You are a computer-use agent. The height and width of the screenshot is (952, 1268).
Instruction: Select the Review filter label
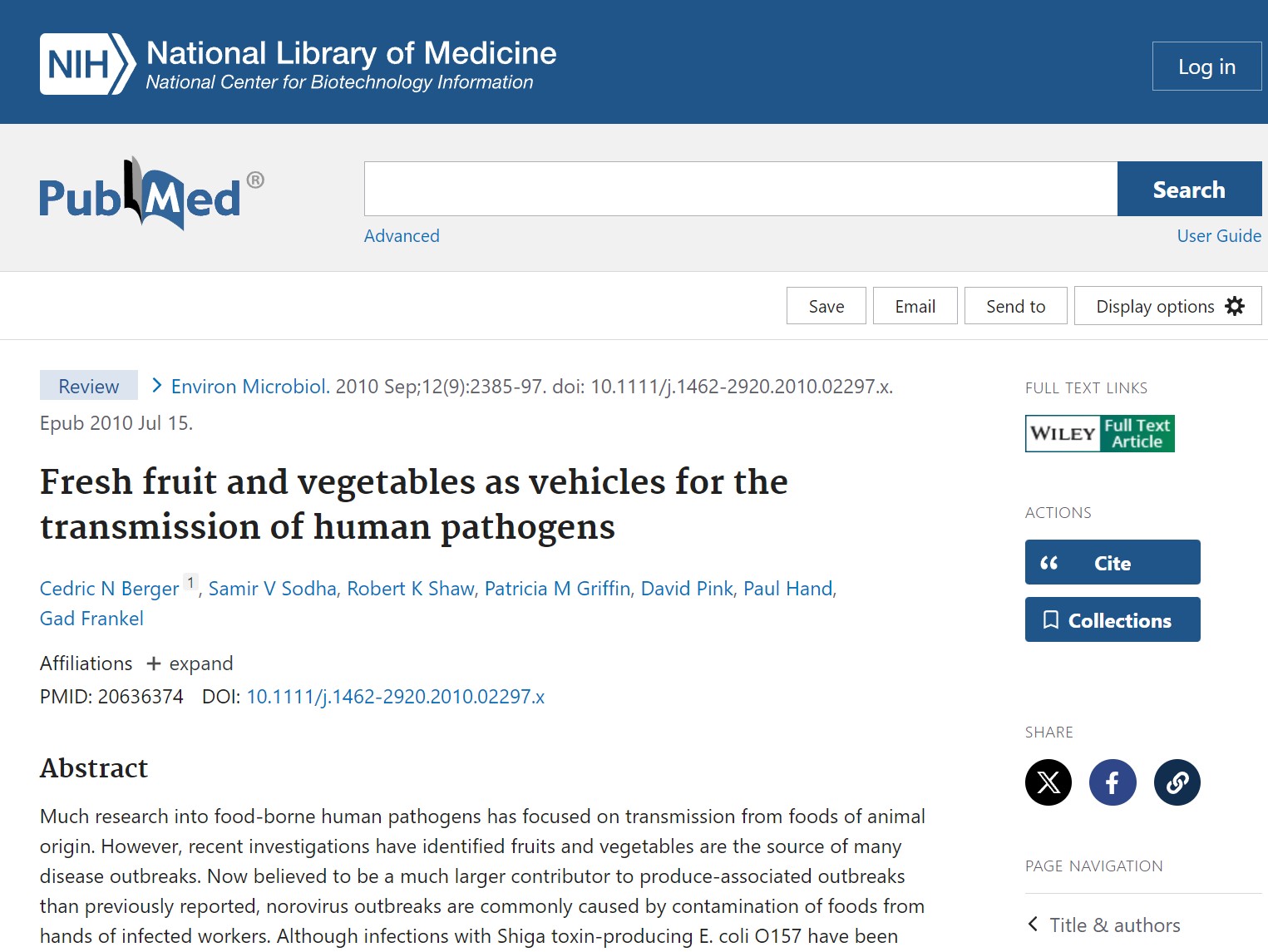pyautogui.click(x=87, y=385)
